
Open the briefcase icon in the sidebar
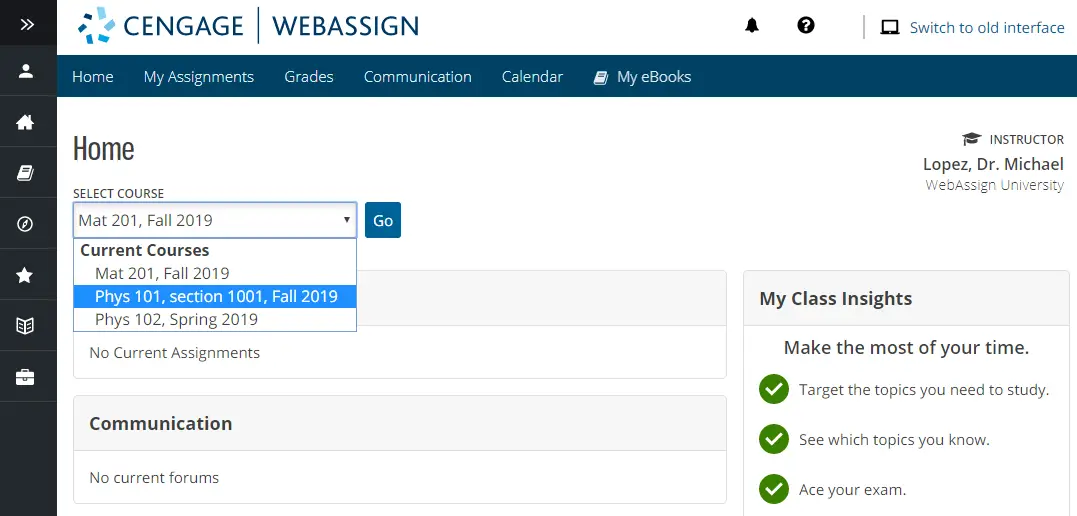point(25,377)
